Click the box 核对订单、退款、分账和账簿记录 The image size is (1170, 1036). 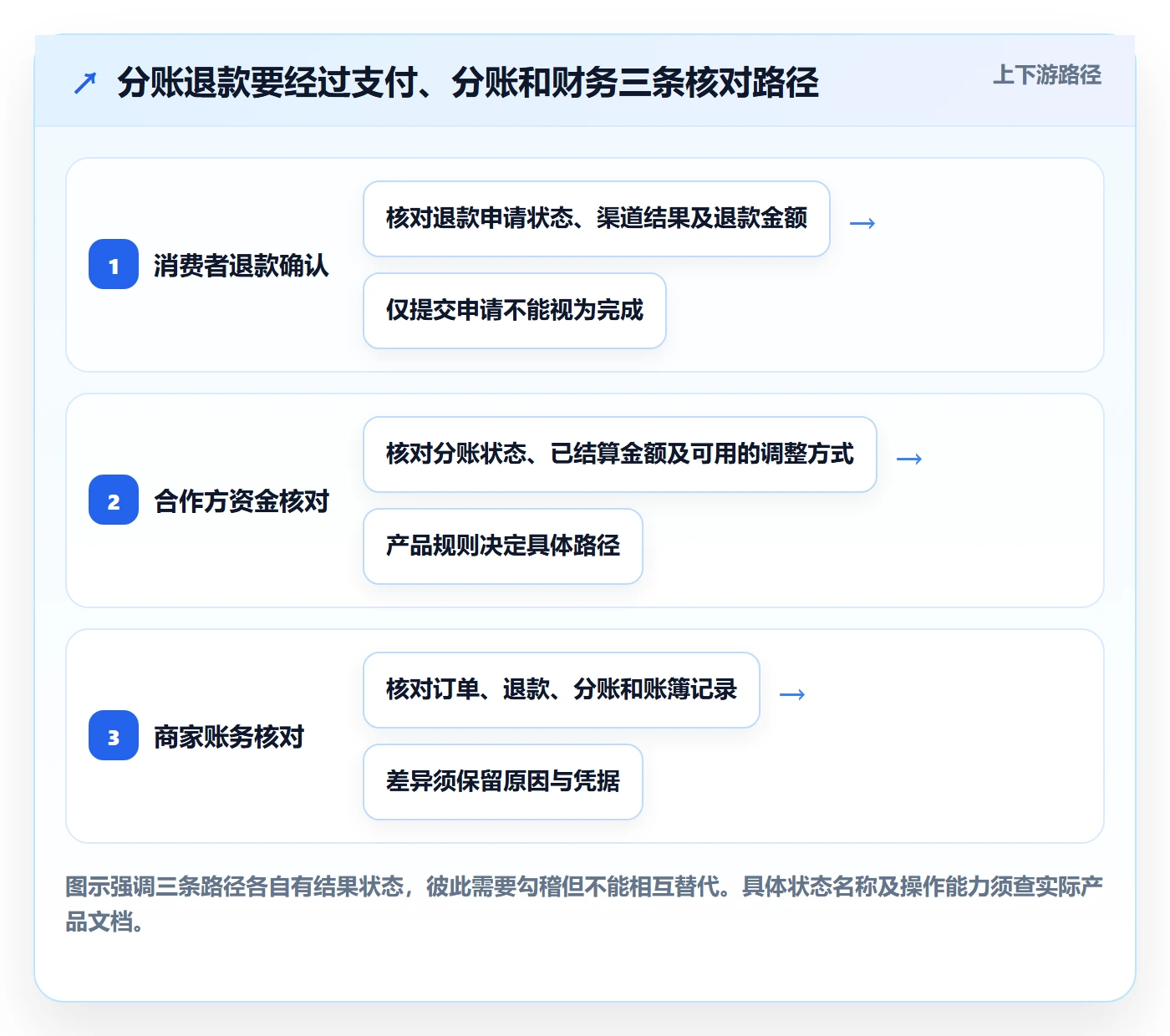562,690
